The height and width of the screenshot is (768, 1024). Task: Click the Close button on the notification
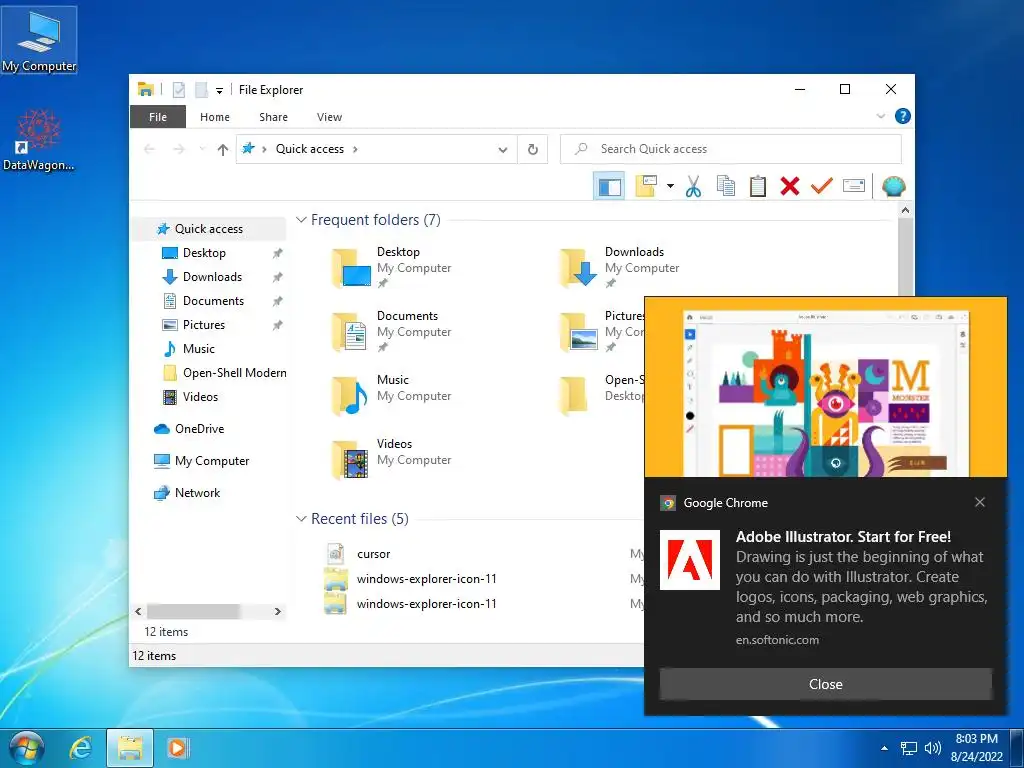(825, 684)
